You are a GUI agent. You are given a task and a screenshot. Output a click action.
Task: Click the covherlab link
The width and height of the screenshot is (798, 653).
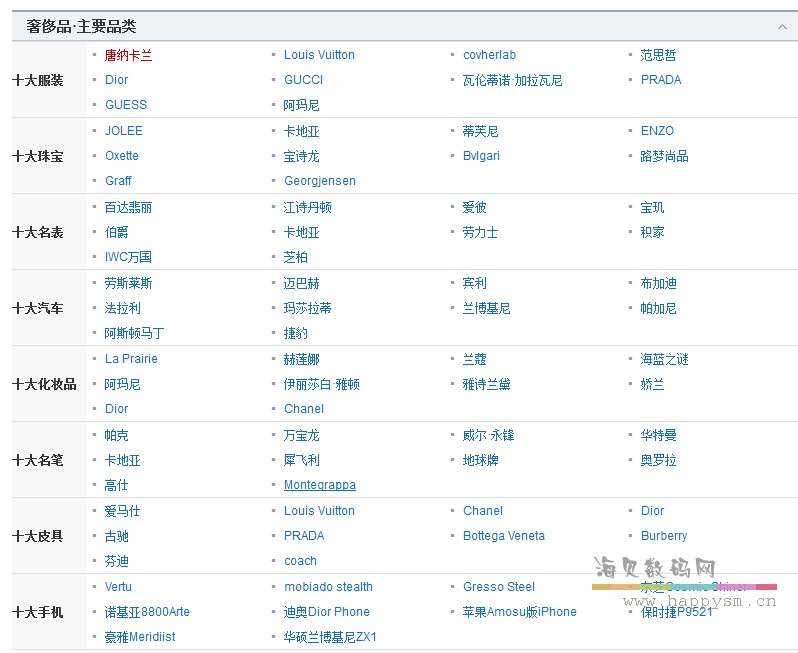tap(489, 55)
